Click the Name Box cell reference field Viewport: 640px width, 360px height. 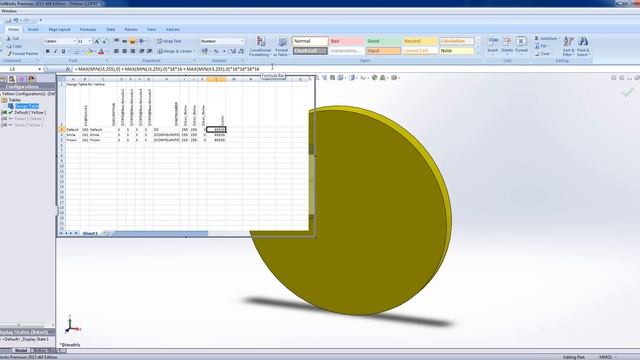click(x=21, y=69)
